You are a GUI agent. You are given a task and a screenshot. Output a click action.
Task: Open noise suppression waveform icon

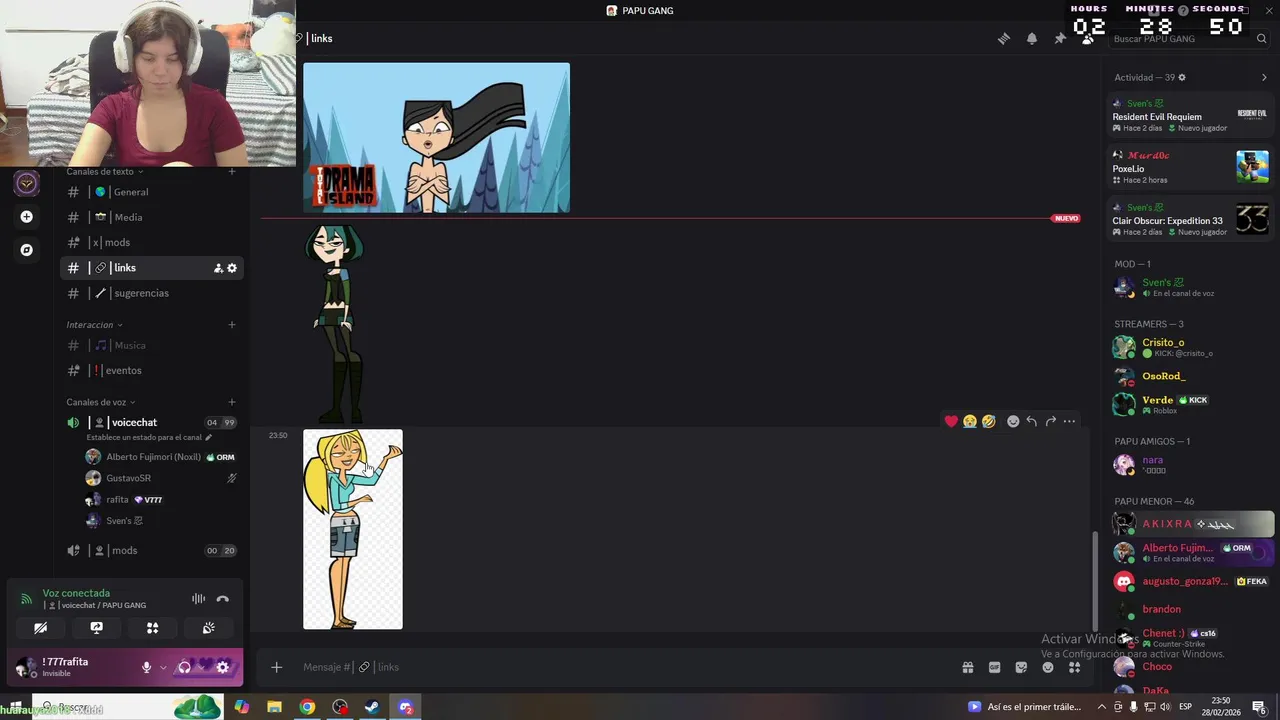coord(198,599)
